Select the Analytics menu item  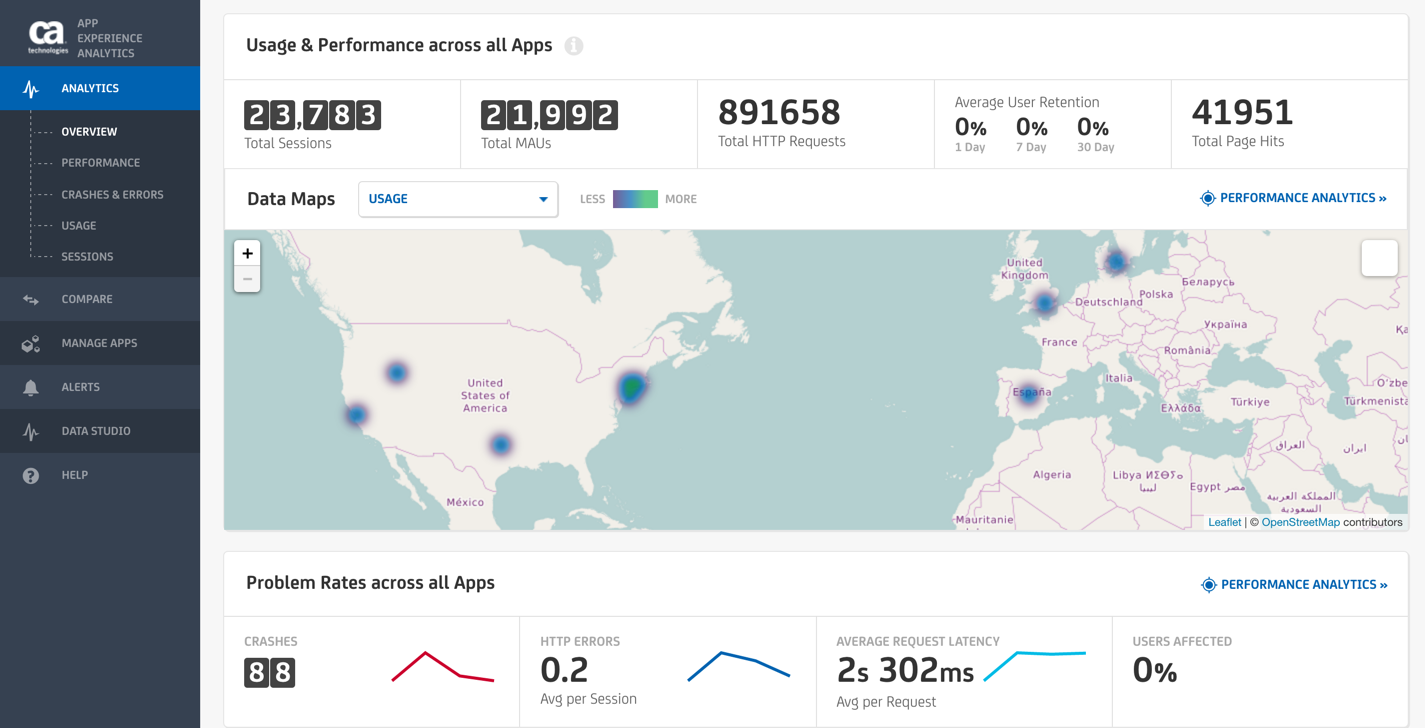point(90,89)
